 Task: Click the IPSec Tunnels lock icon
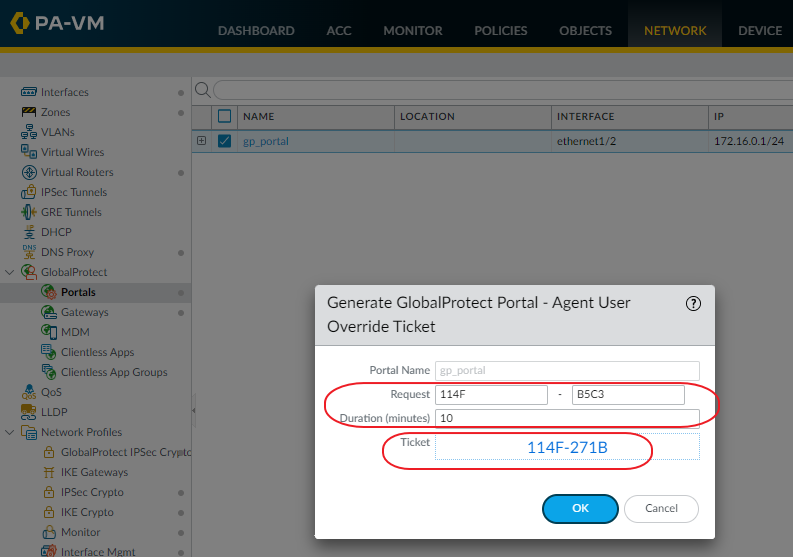point(29,192)
